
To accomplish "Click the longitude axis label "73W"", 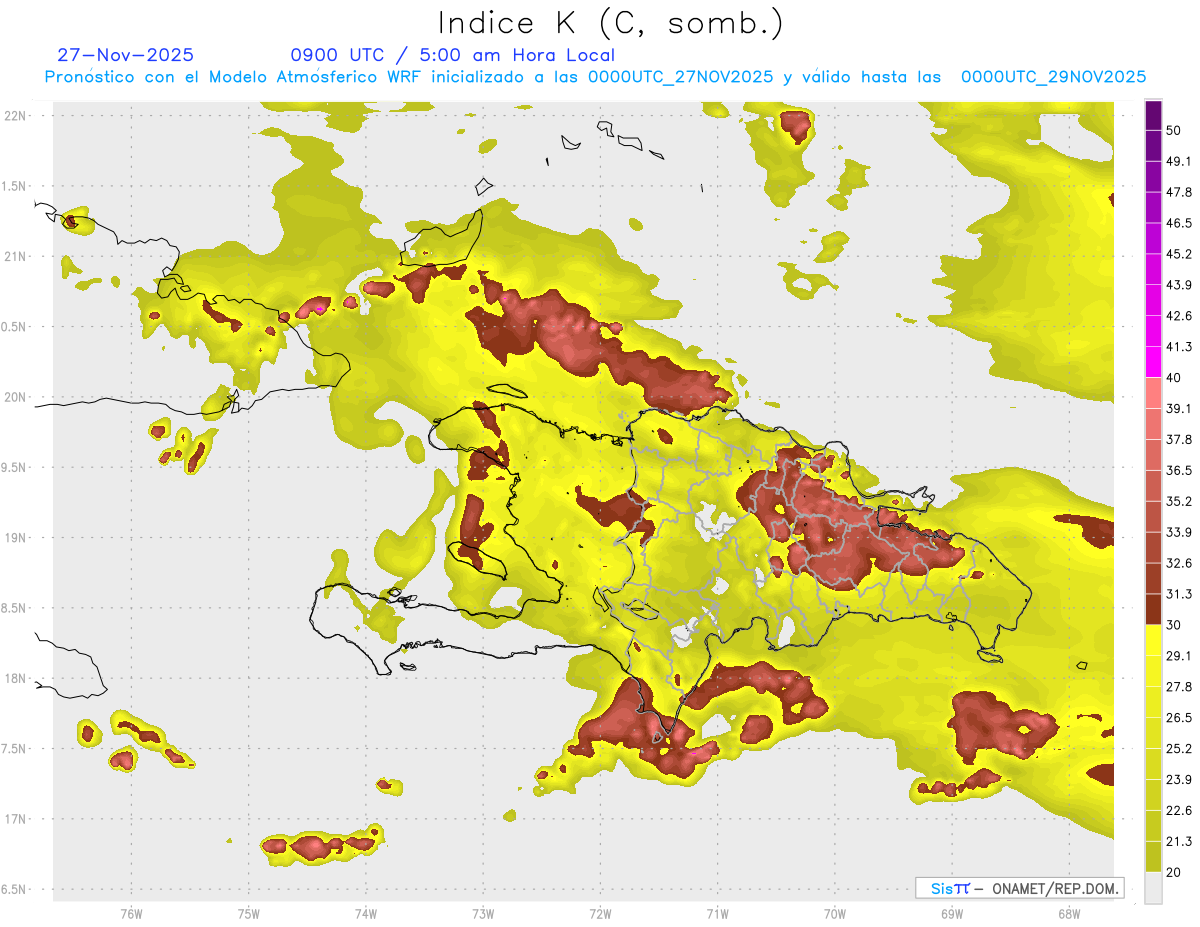I will tap(483, 914).
